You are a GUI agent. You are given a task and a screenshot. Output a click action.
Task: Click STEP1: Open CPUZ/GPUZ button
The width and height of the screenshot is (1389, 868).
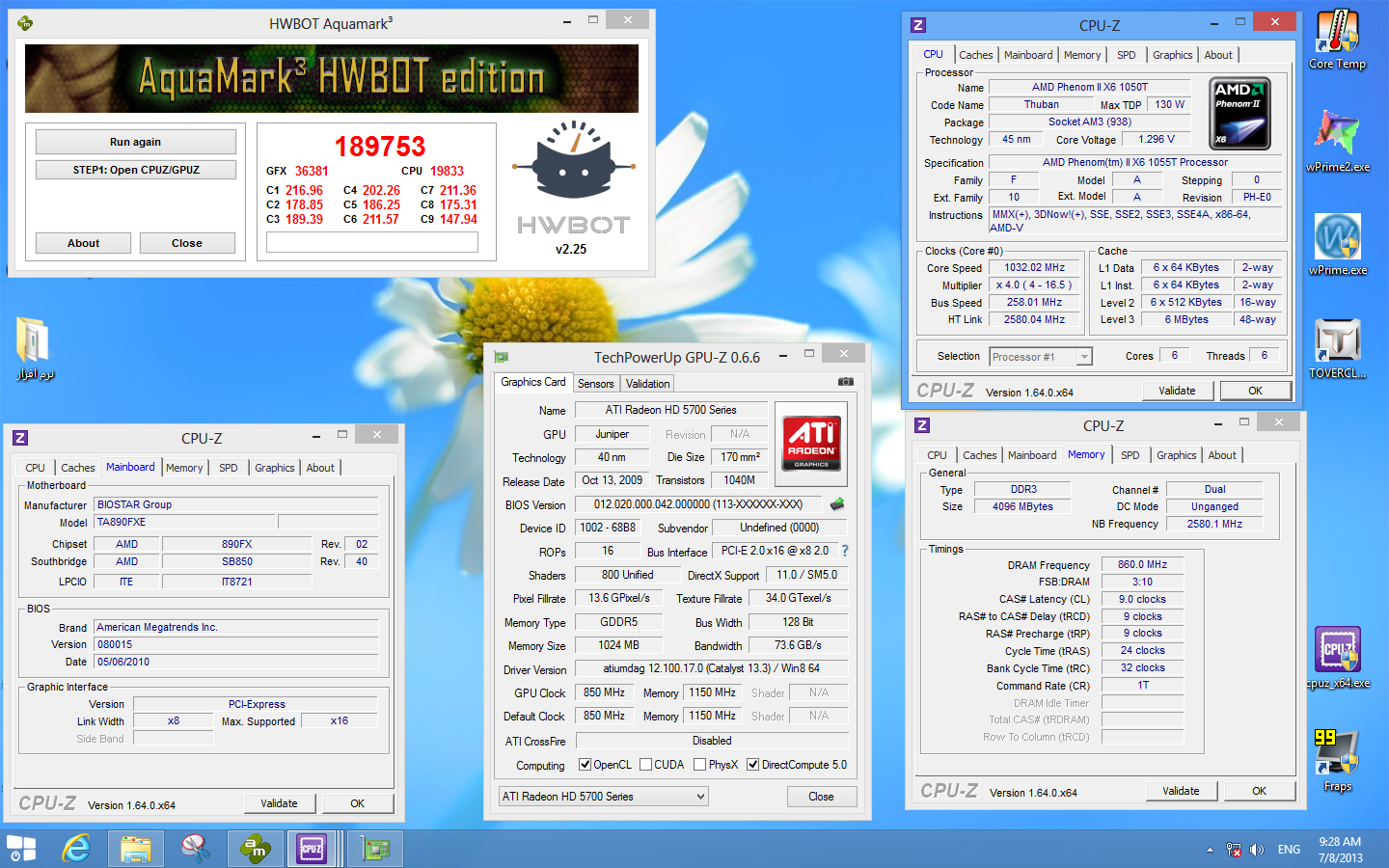click(135, 170)
